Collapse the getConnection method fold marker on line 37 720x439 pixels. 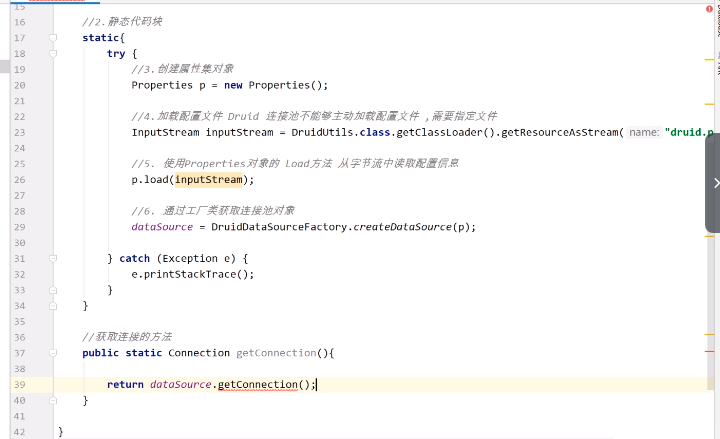coord(53,353)
